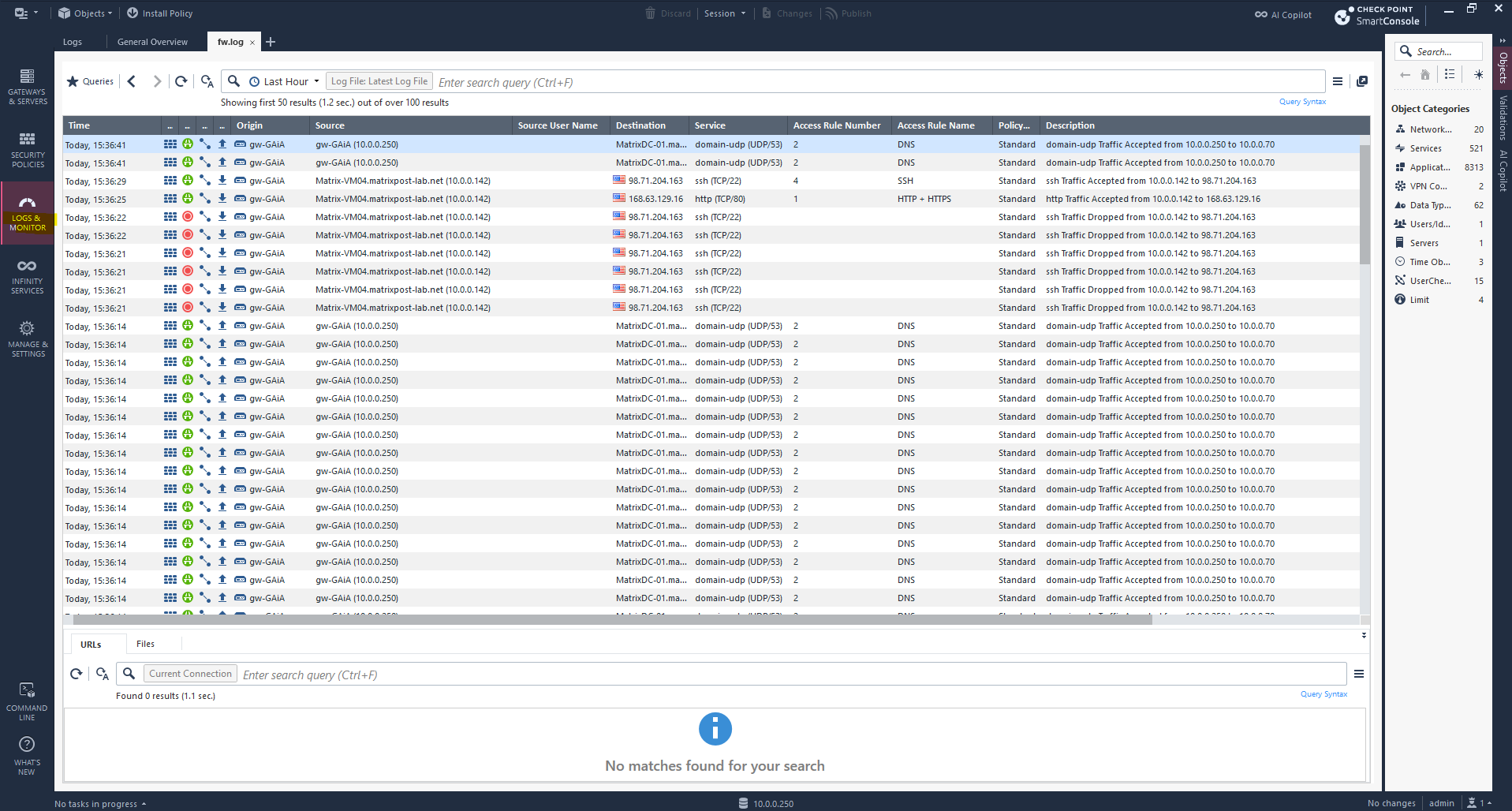Open Gateways & Servers view
The image size is (1512, 811).
pos(28,87)
